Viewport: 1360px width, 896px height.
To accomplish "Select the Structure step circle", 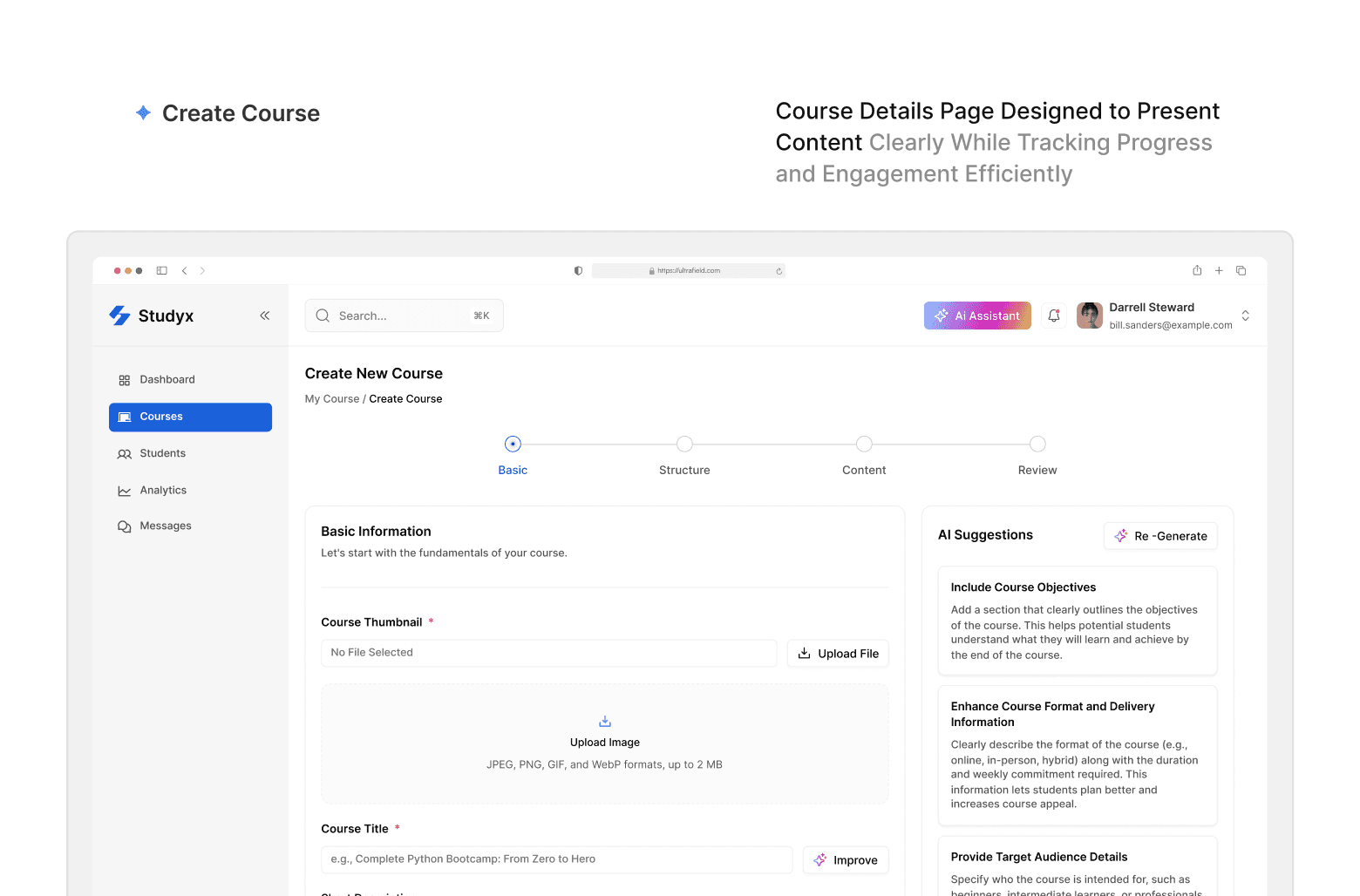I will 684,444.
